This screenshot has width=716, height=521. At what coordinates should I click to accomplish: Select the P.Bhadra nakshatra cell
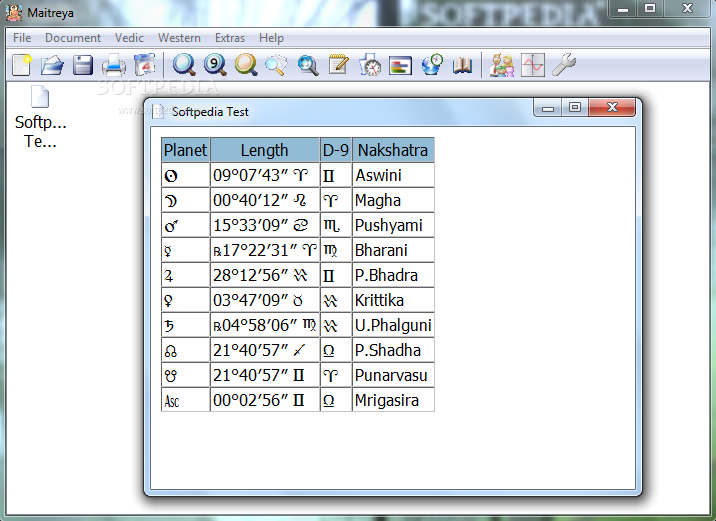pyautogui.click(x=393, y=275)
